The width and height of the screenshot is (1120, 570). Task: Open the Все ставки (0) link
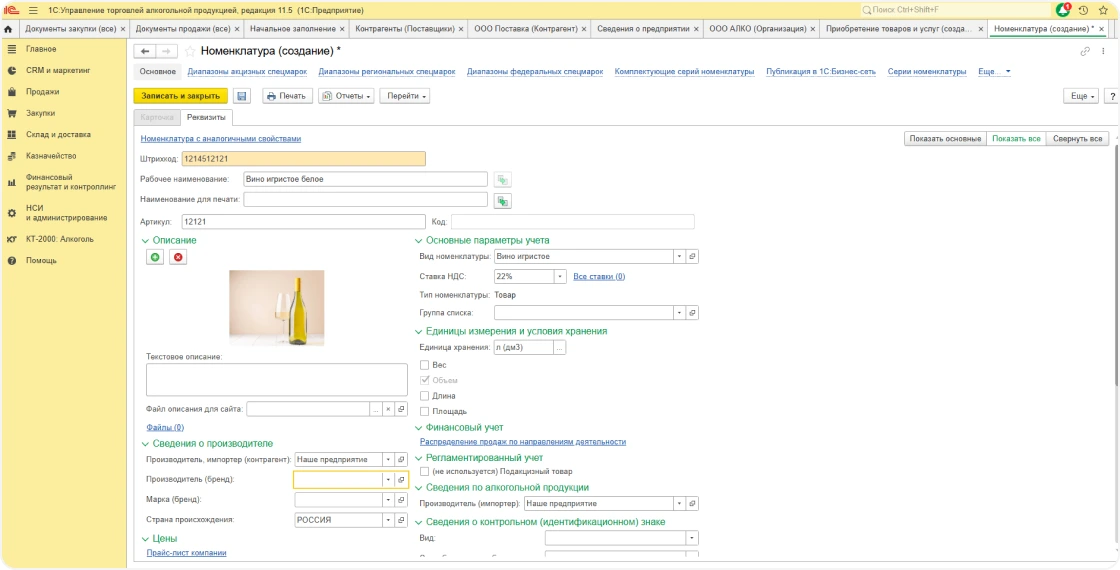(x=599, y=276)
